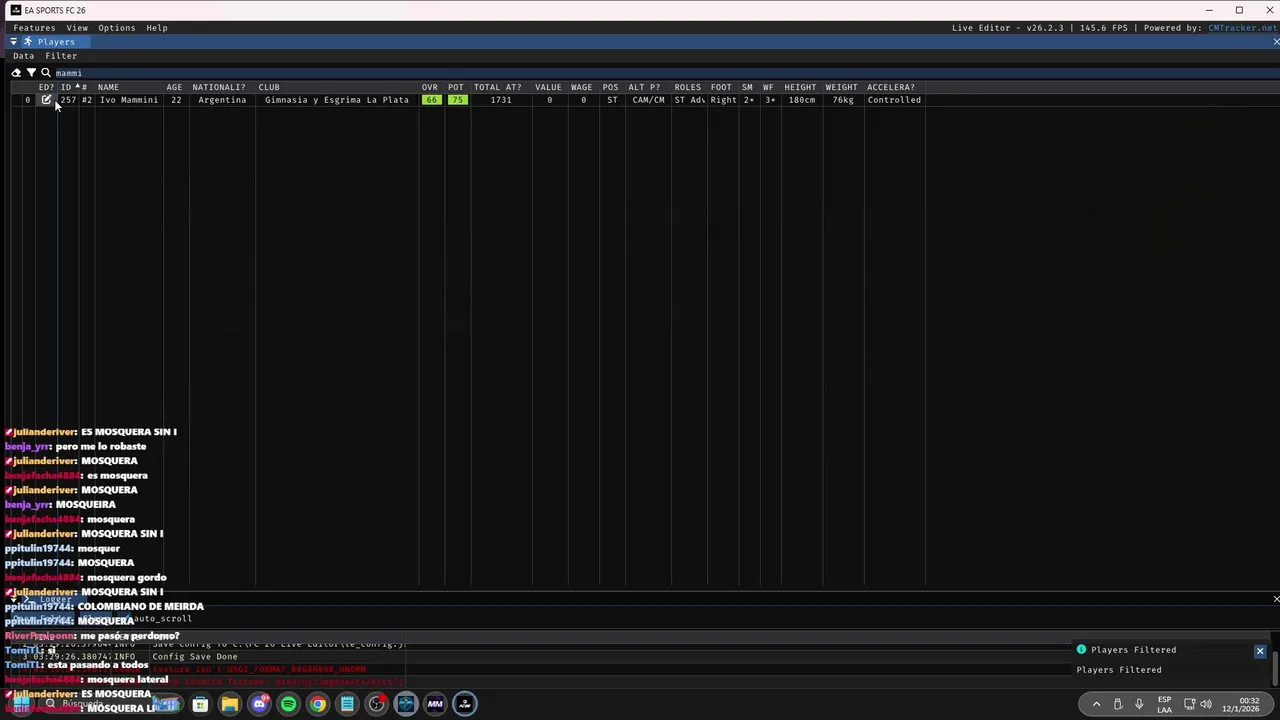The width and height of the screenshot is (1280, 720).
Task: Open the ESP LAA language switcher
Action: [1164, 704]
